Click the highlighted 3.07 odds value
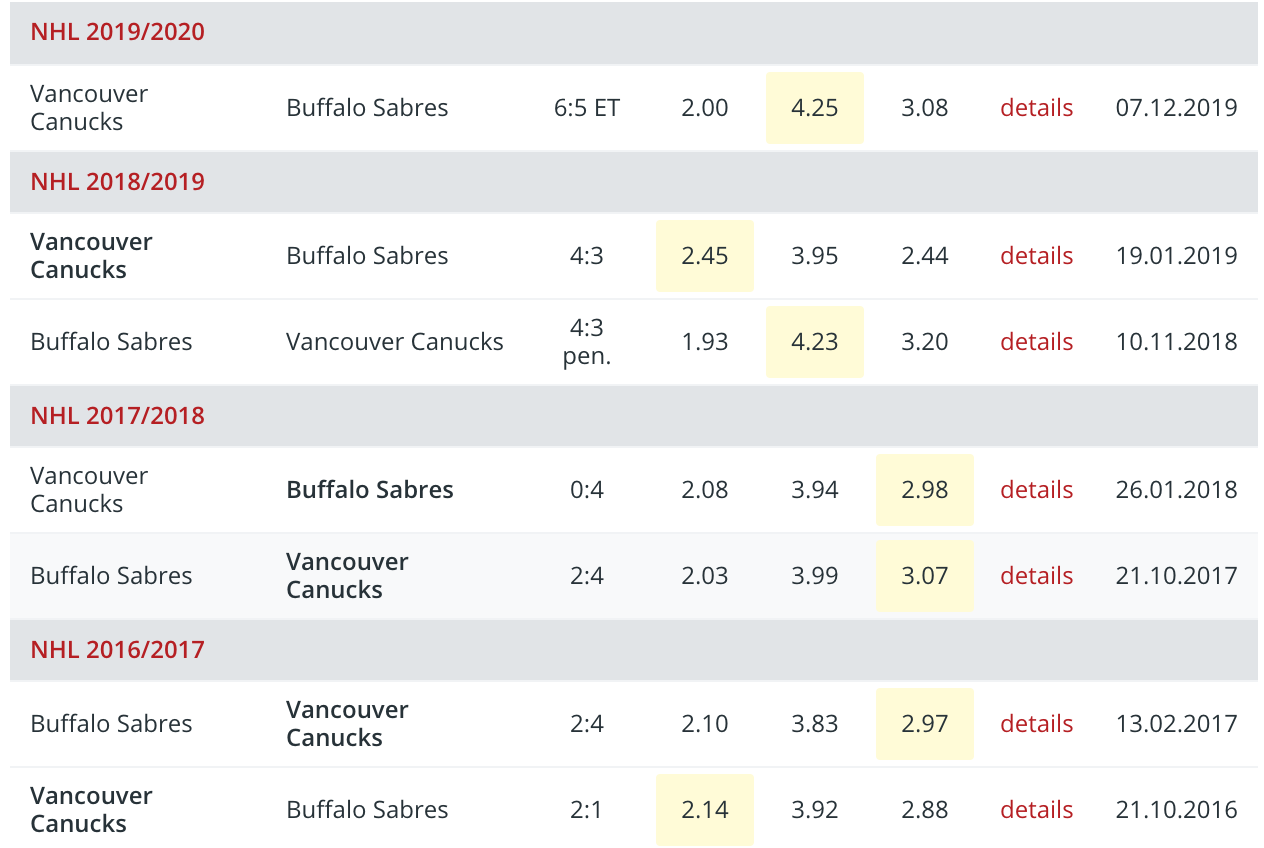 point(924,576)
